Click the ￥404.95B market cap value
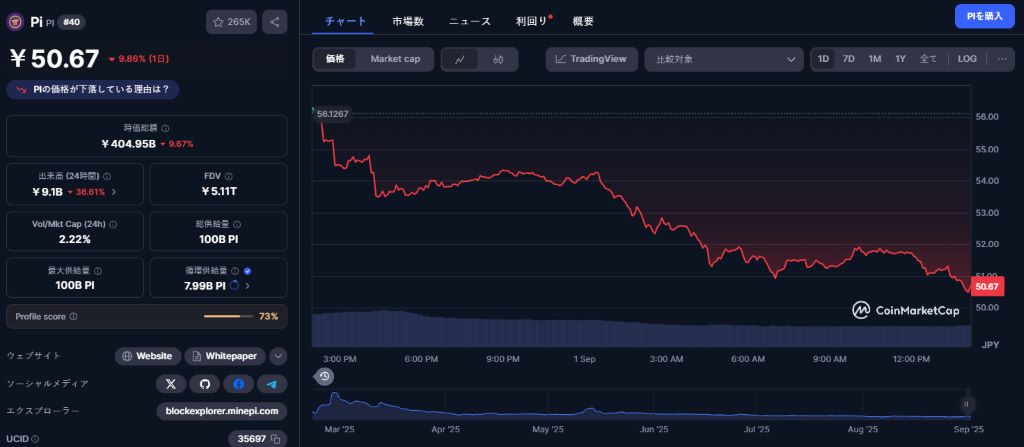1024x447 pixels. click(128, 144)
